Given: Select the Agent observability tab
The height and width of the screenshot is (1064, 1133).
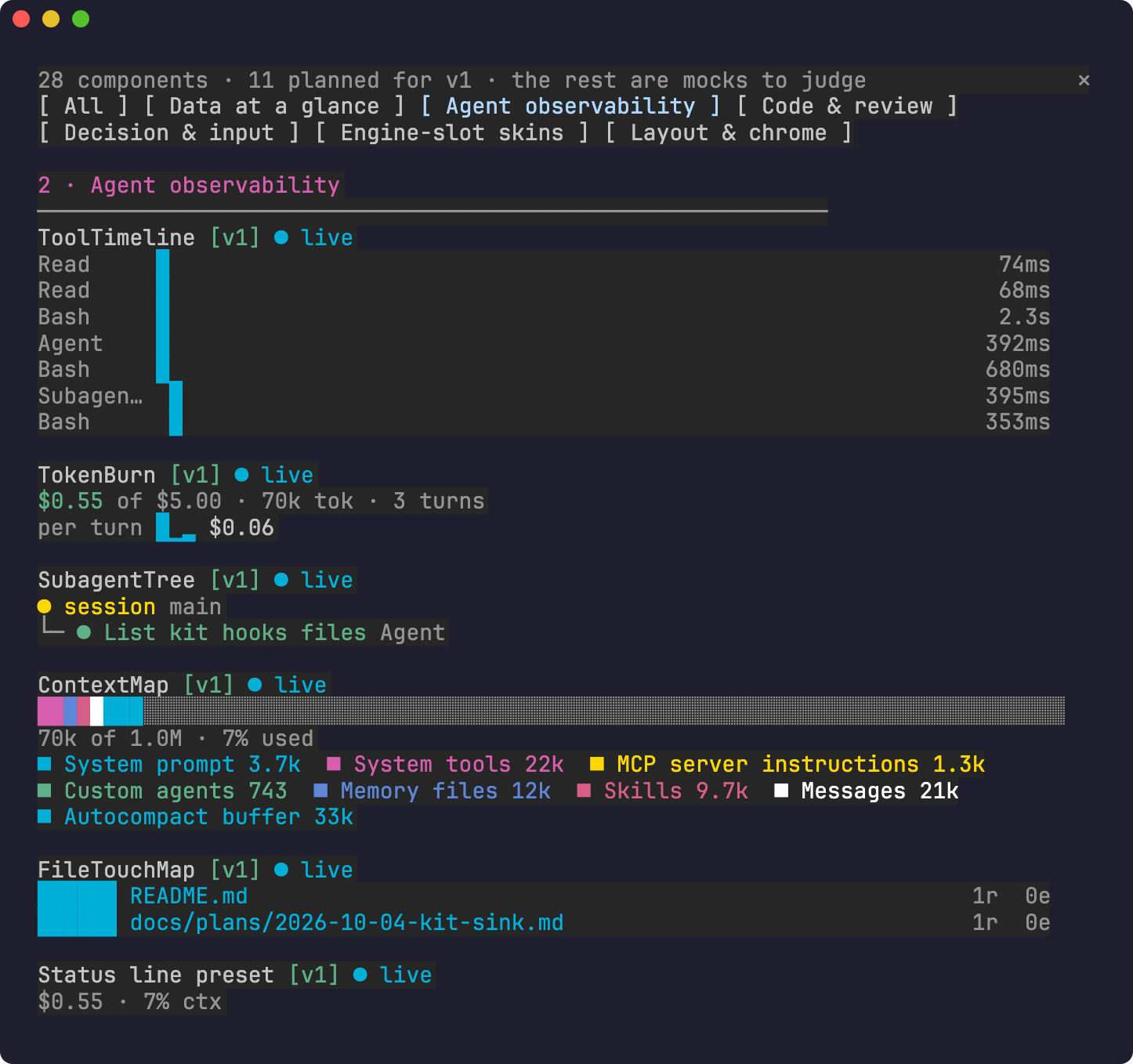Looking at the screenshot, I should pyautogui.click(x=570, y=107).
